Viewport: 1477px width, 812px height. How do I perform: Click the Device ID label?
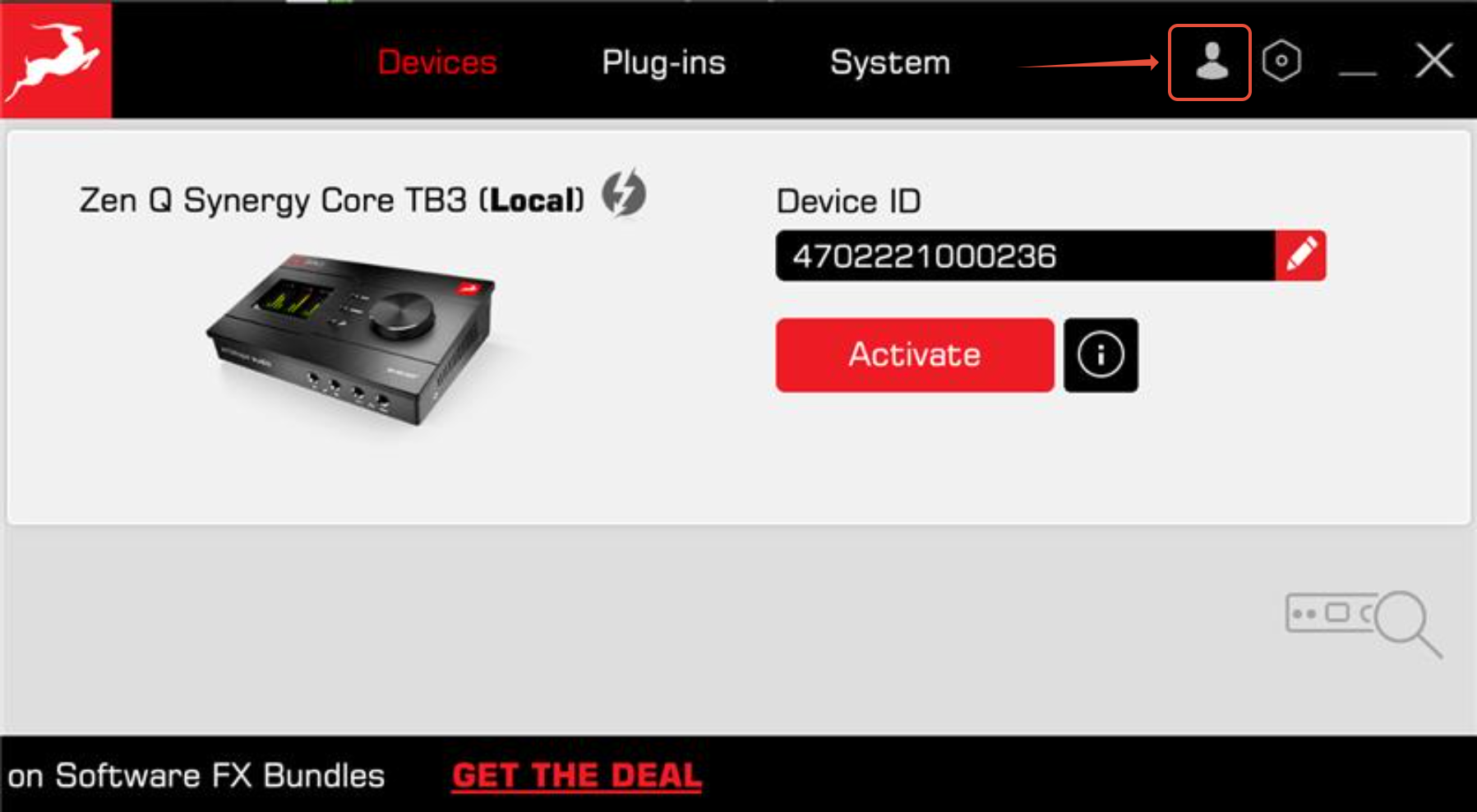tap(848, 201)
